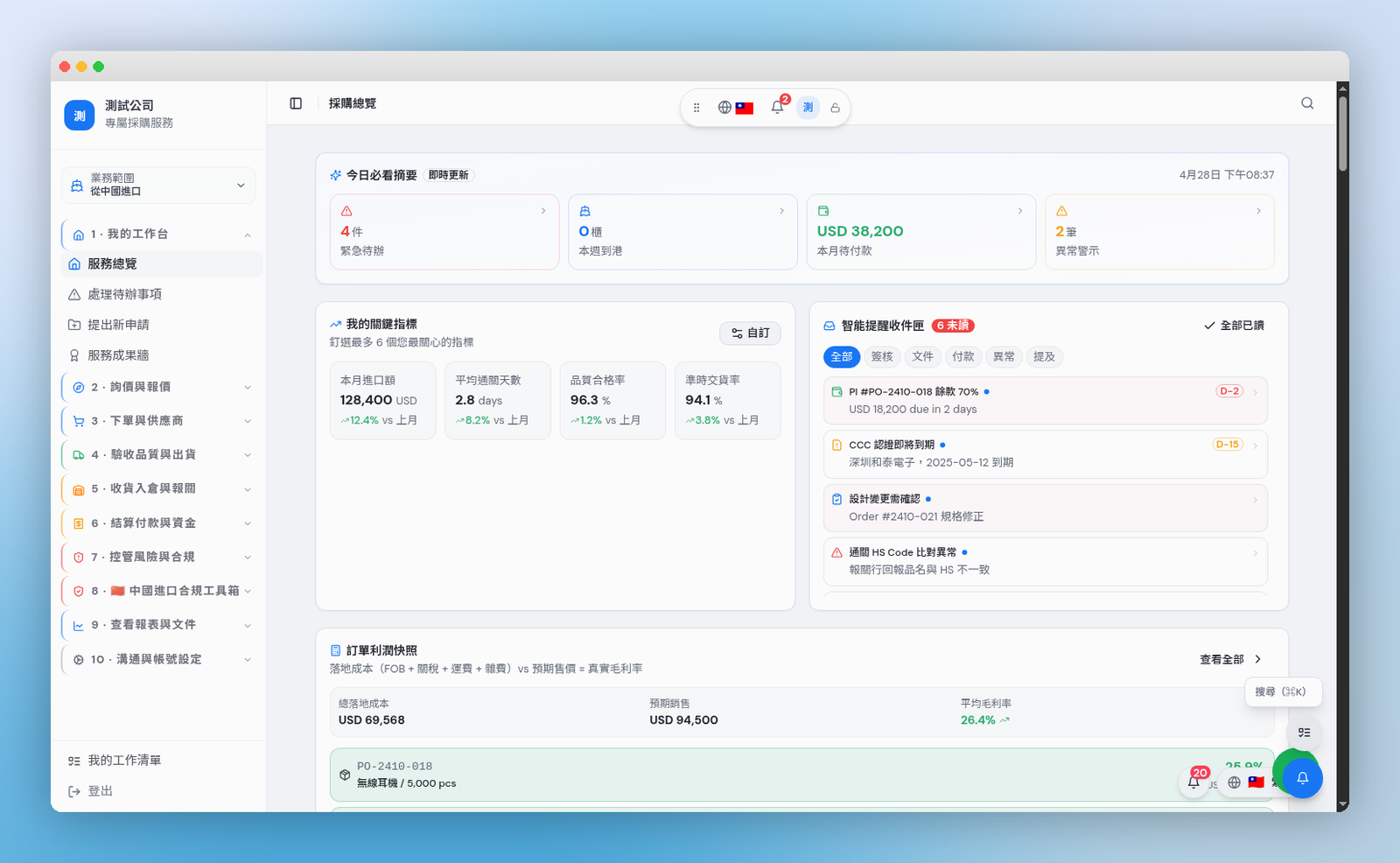Click the page vertical scrollbar thumb
The height and width of the screenshot is (863, 1400).
tap(1342, 133)
